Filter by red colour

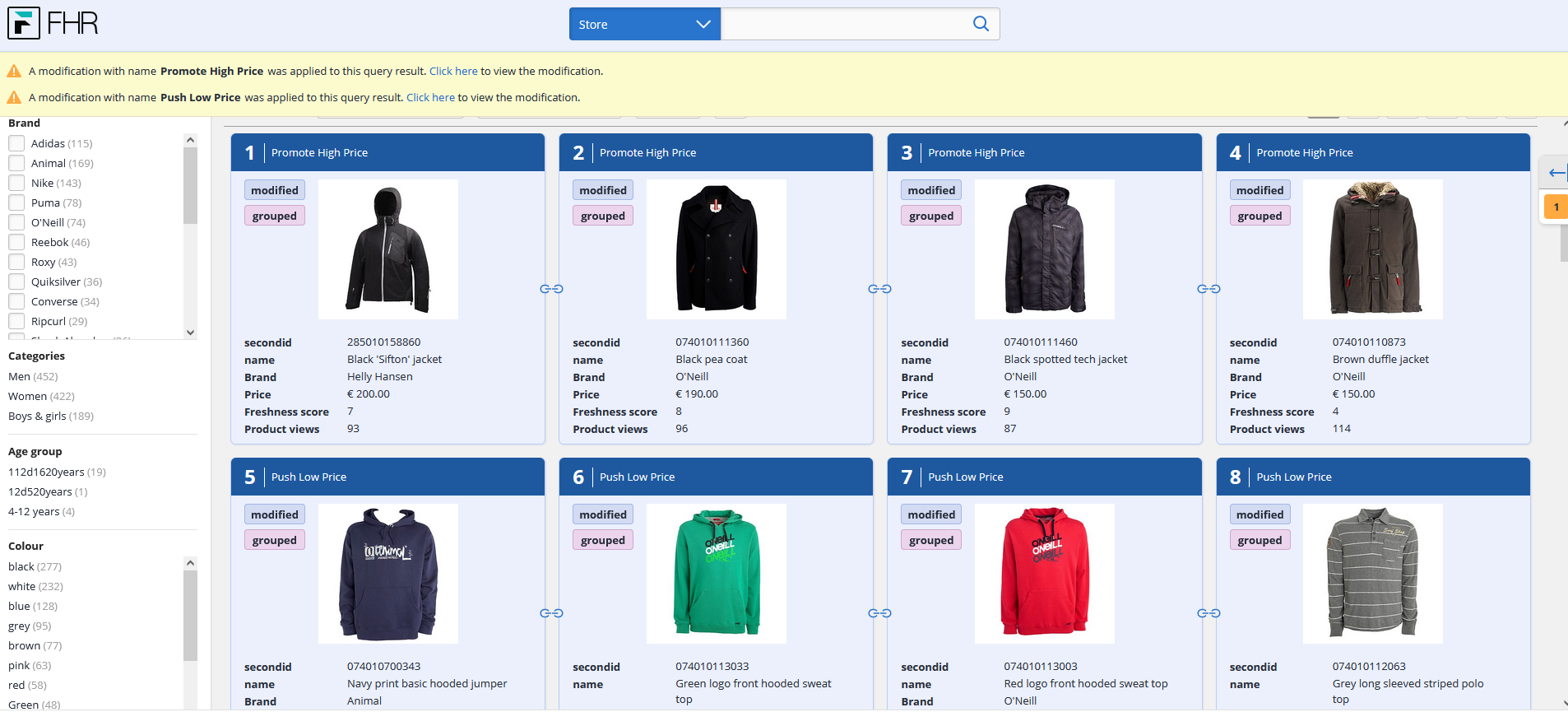click(27, 685)
